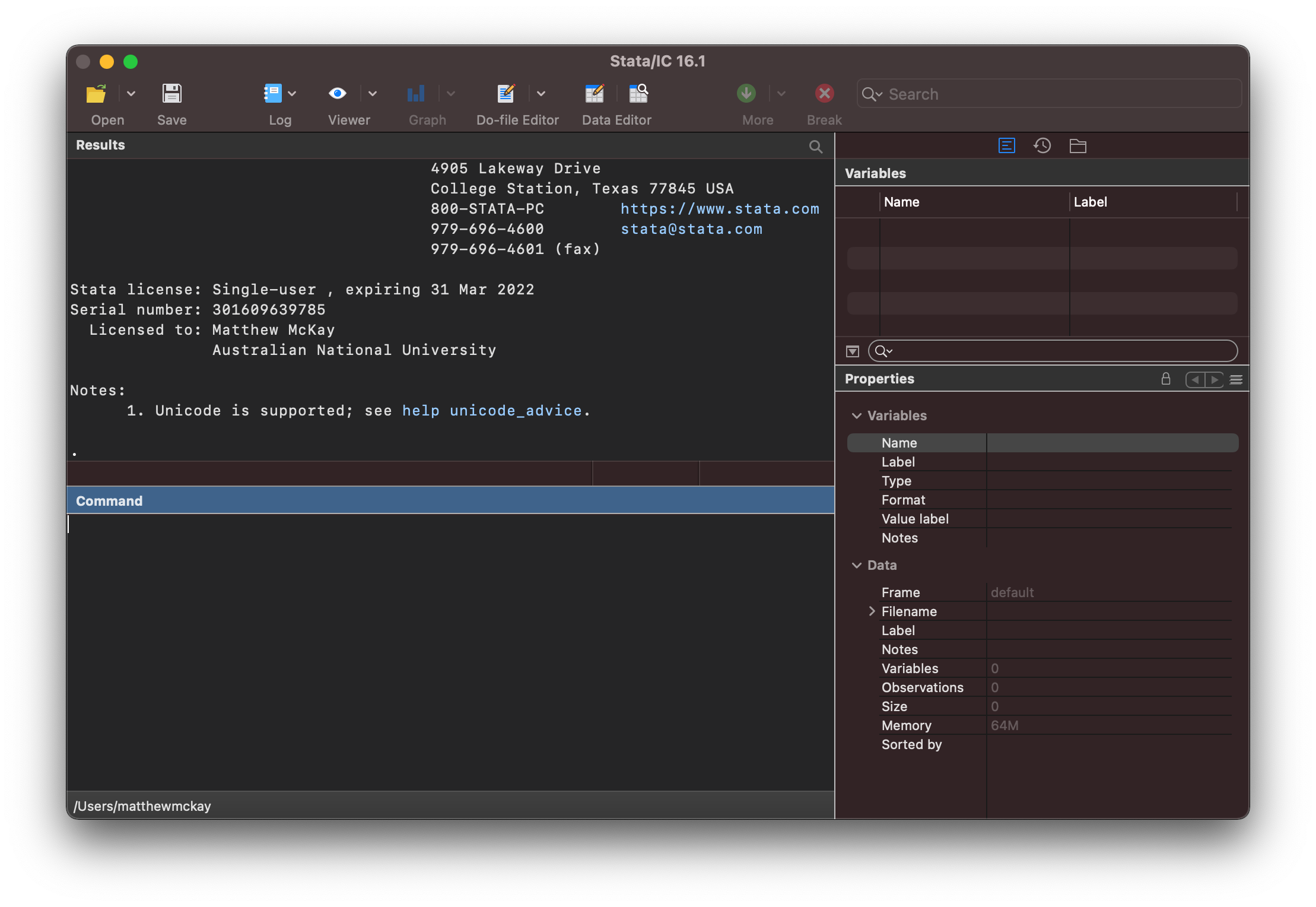Expand the Do-file Editor dropdown arrow
1316x907 pixels.
[541, 94]
